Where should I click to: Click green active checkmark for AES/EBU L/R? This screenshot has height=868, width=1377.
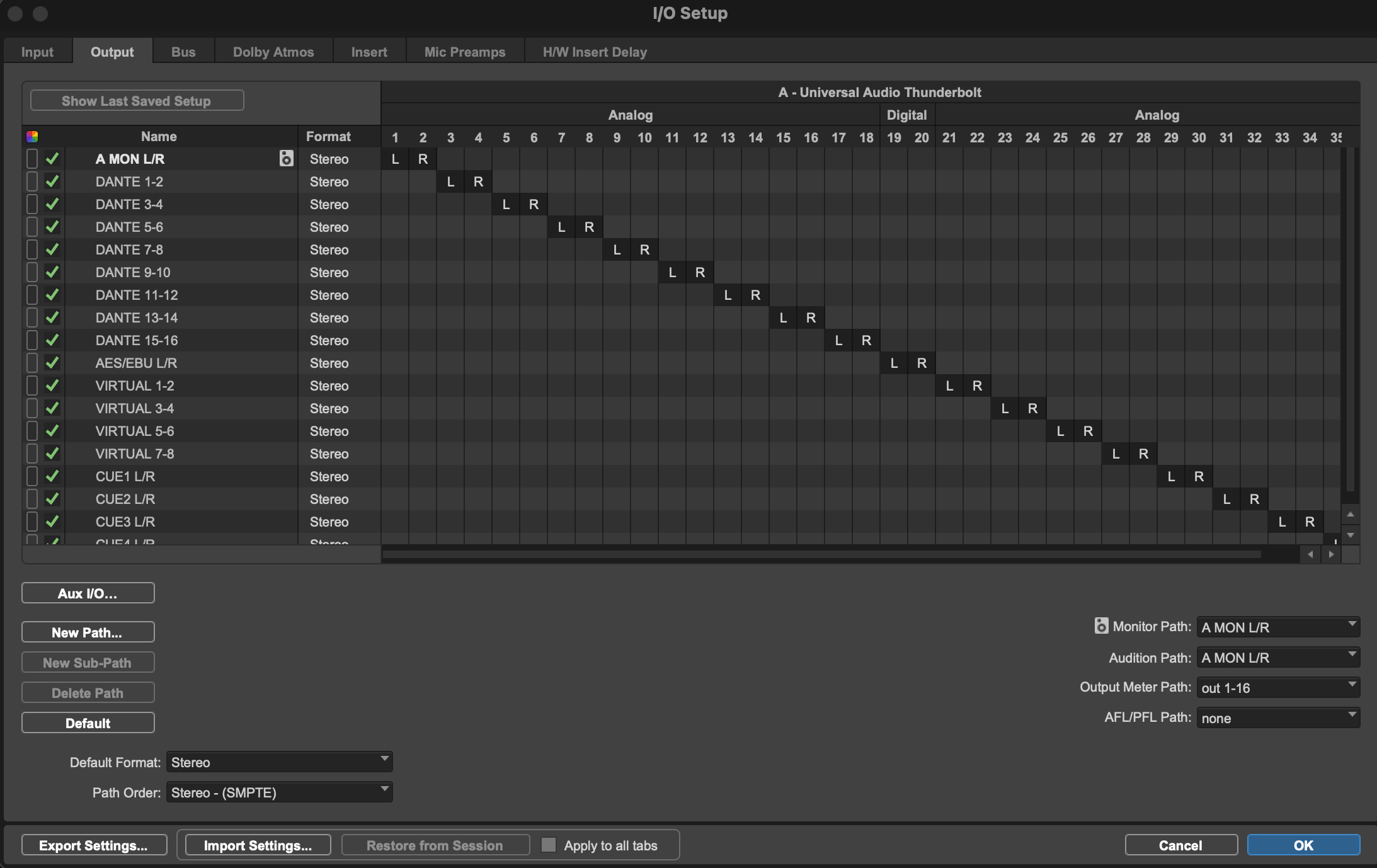pos(52,363)
